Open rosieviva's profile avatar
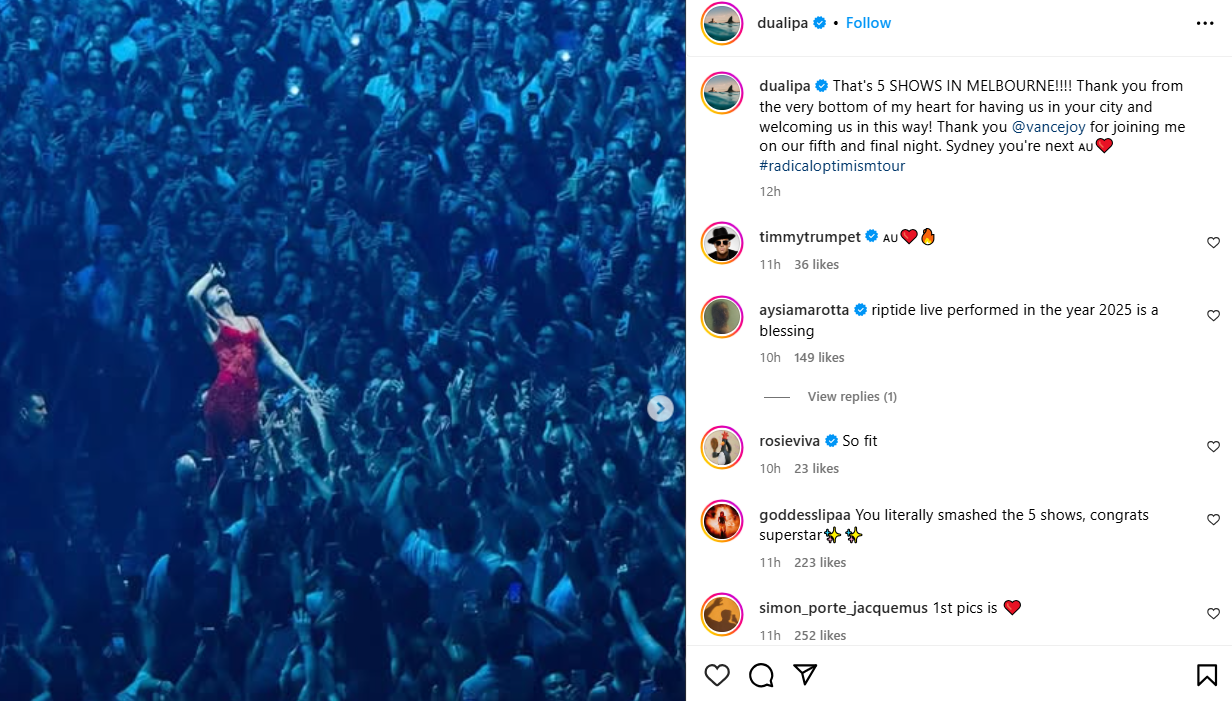 coord(722,447)
